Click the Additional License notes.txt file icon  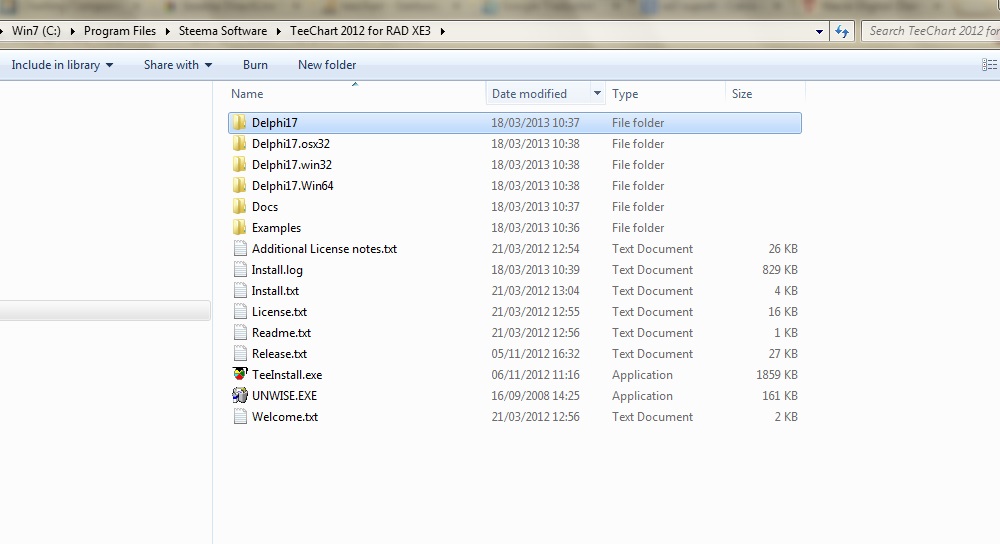(240, 249)
